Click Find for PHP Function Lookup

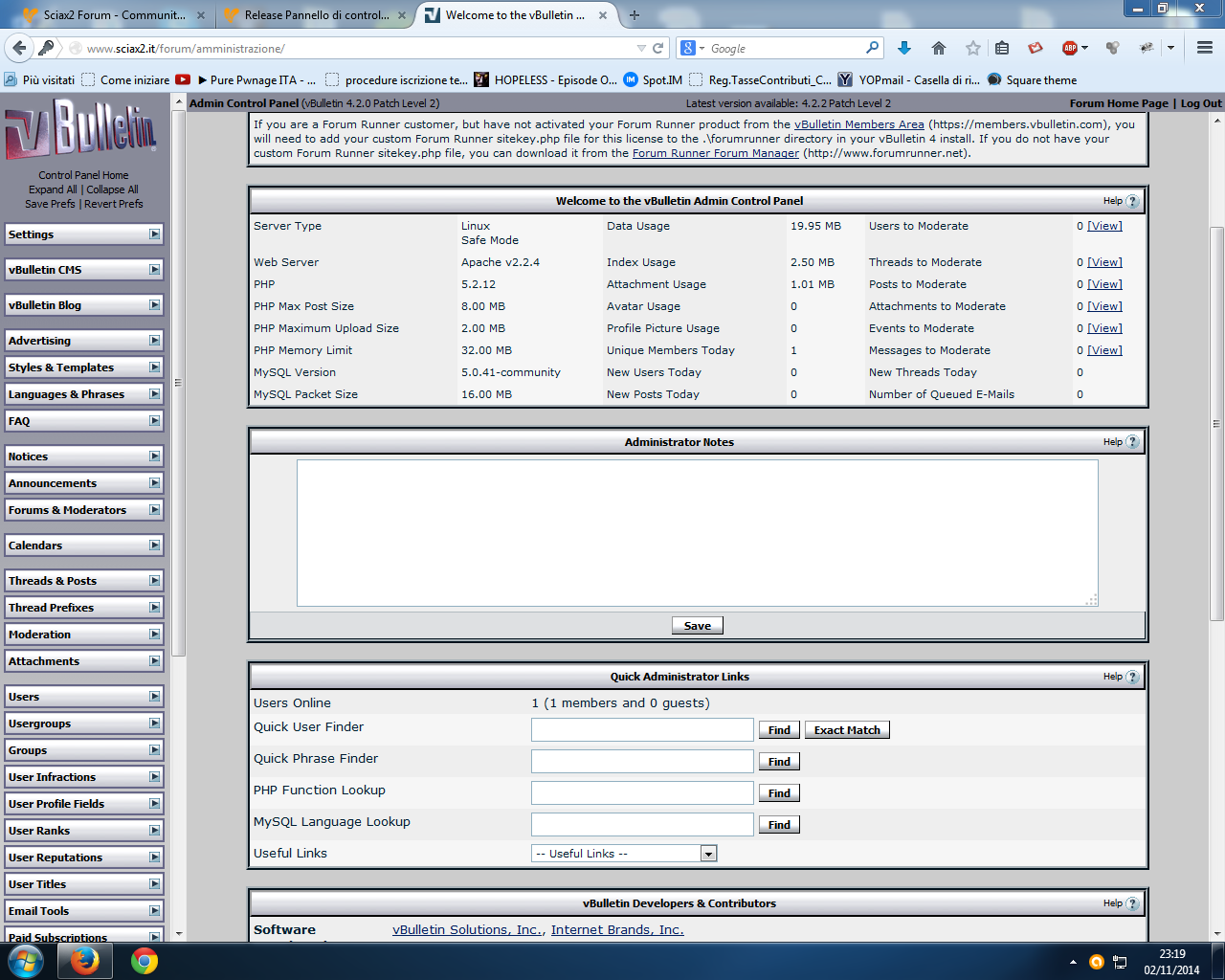(779, 793)
